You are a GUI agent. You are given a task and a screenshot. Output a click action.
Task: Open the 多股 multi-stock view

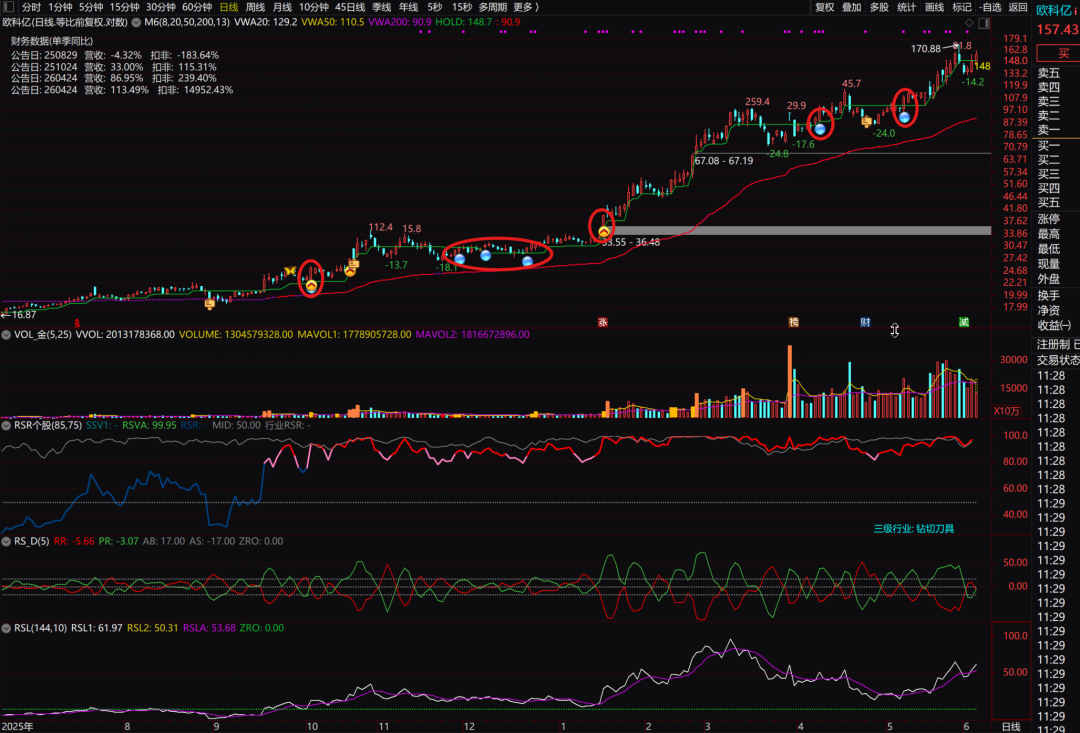pos(880,7)
